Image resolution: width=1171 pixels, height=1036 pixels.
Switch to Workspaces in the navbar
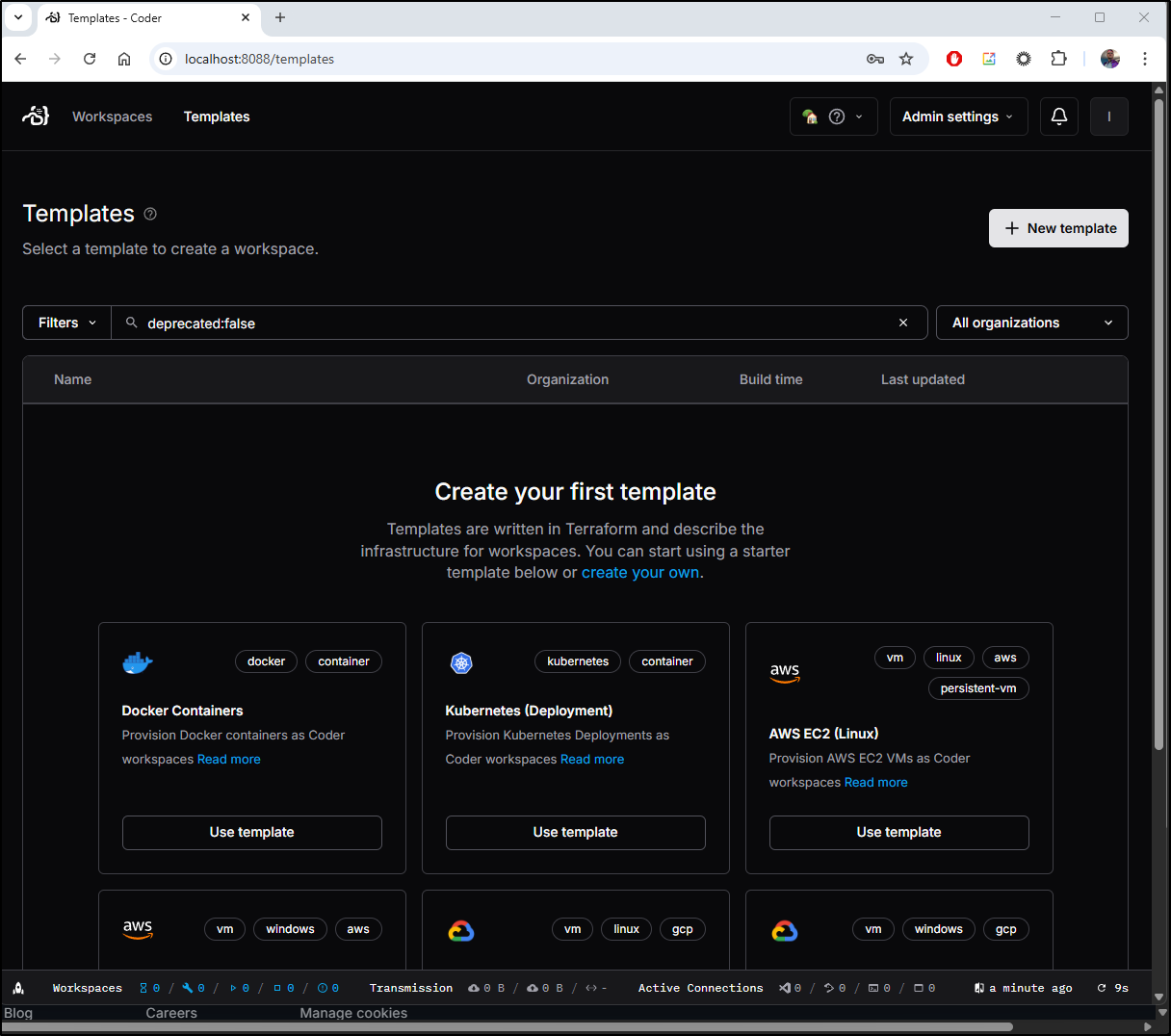[x=113, y=117]
